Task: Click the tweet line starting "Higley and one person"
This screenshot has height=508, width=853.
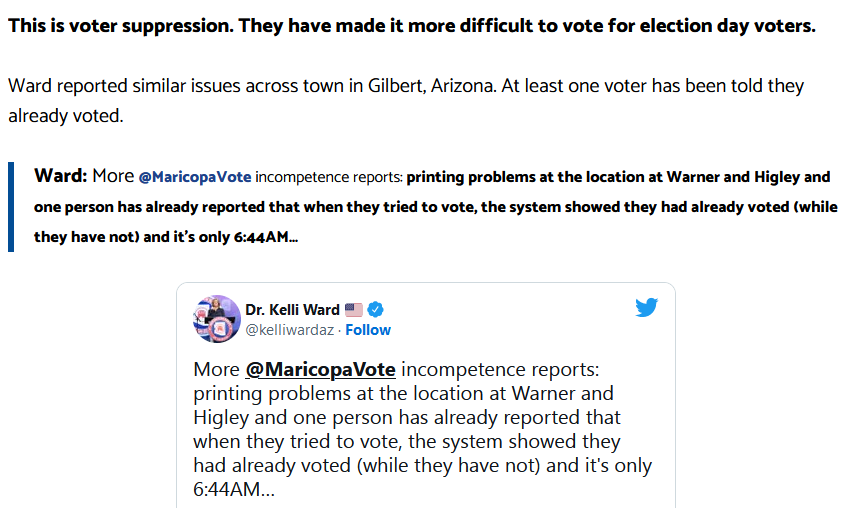Action: [407, 417]
